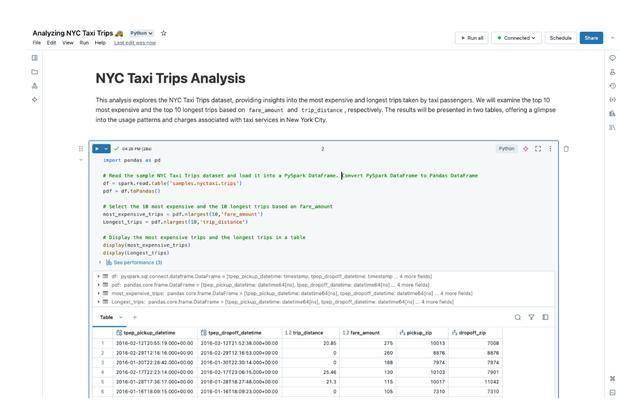
Task: Open version history icon in right sidebar
Action: click(x=612, y=86)
